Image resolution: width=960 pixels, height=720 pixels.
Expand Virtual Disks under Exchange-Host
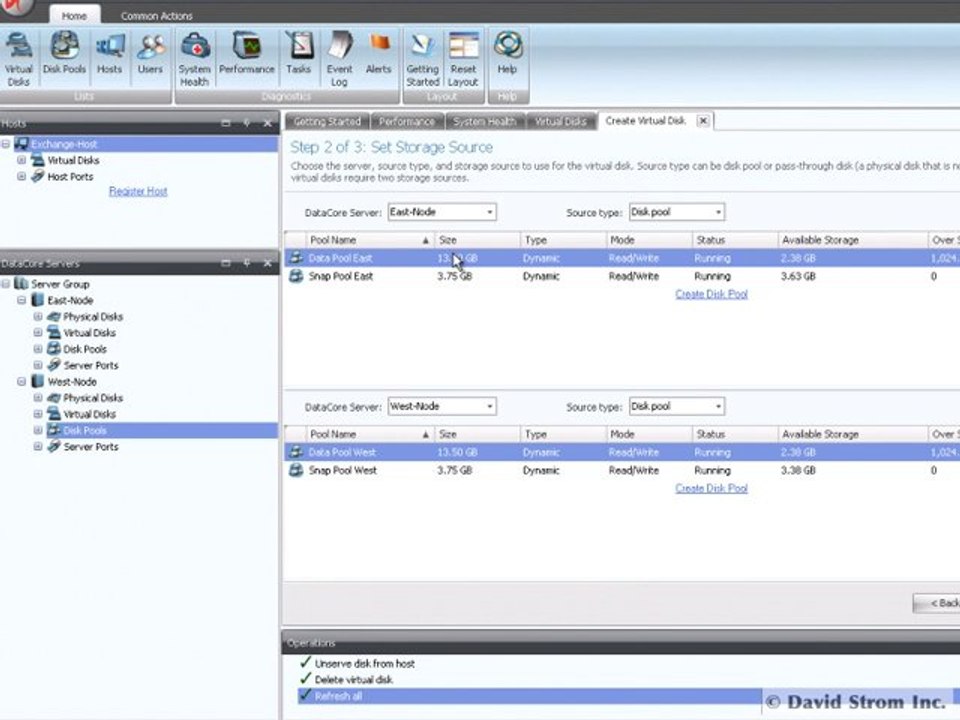coord(21,160)
